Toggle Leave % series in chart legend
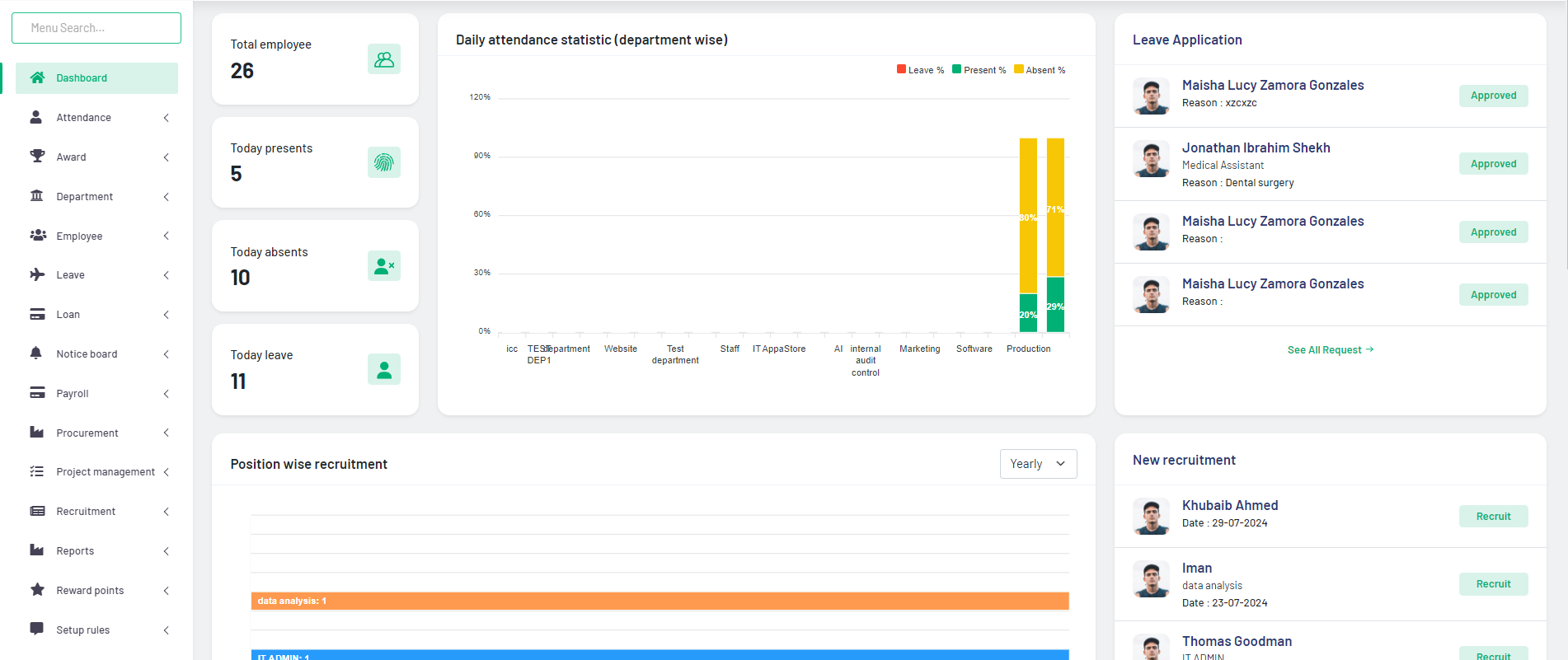 [x=920, y=70]
